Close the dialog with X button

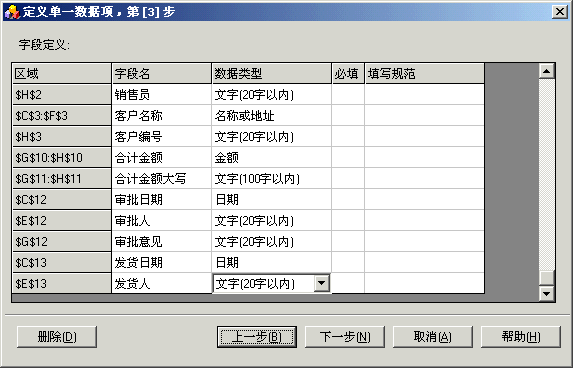coord(560,12)
